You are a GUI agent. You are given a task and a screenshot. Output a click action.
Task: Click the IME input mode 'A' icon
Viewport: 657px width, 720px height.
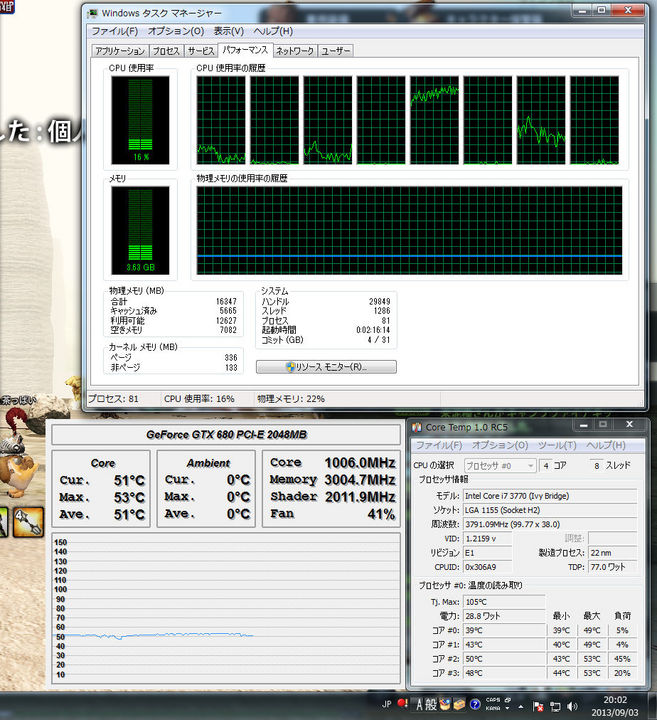[419, 704]
